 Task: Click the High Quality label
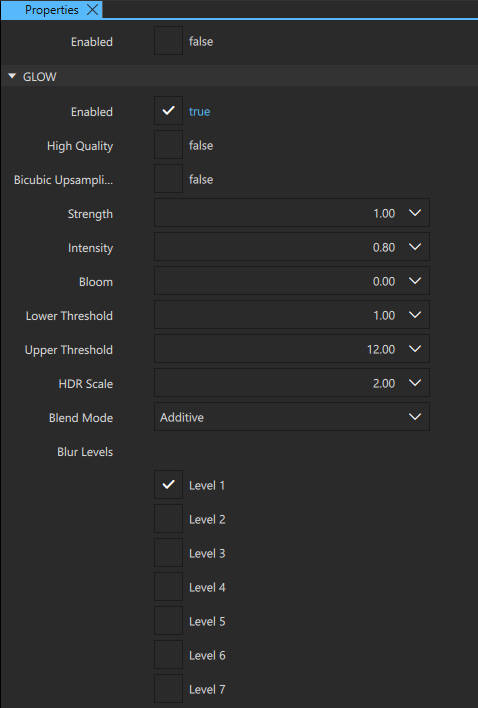[x=80, y=146]
